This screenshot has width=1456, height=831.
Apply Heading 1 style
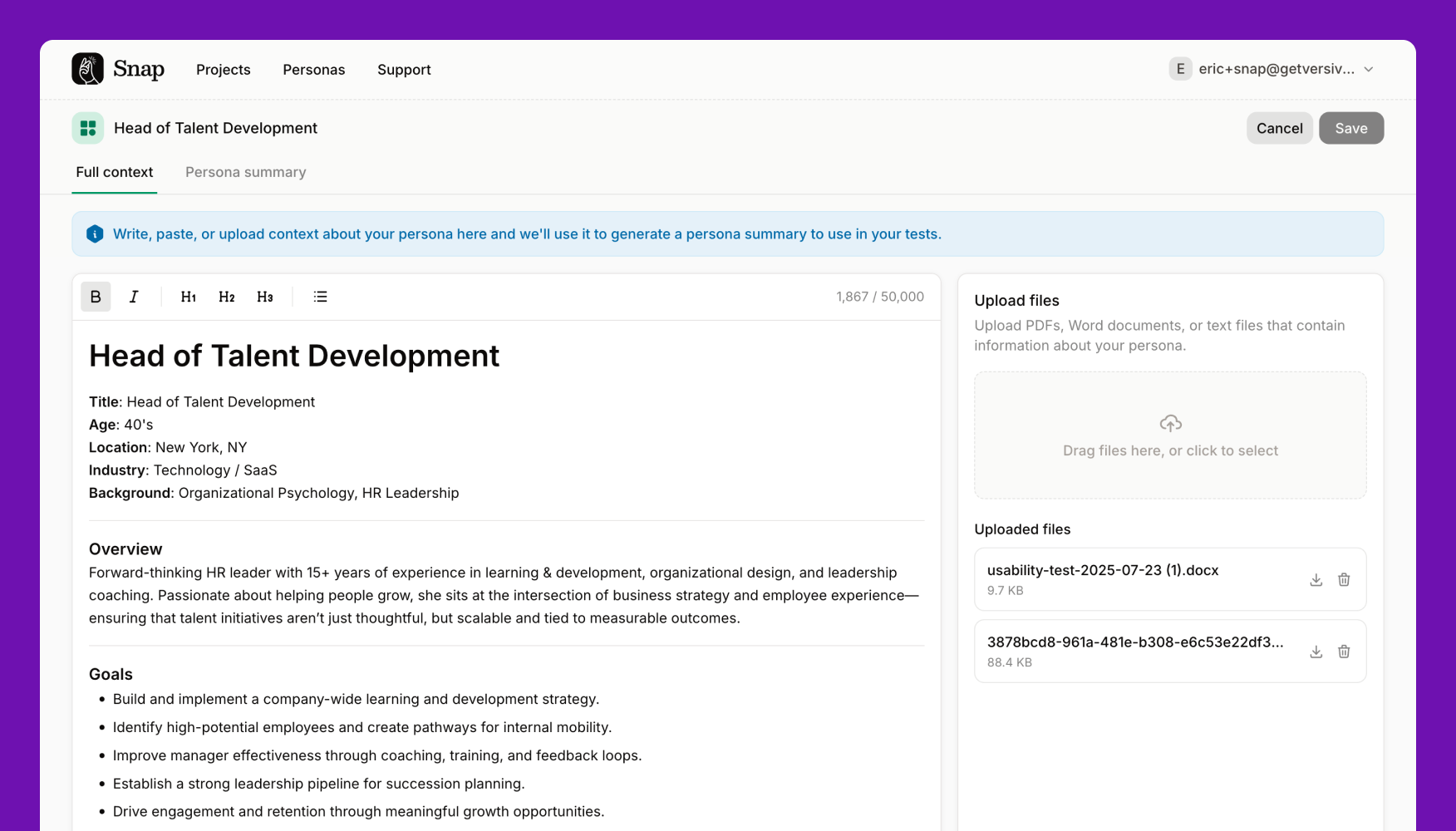(189, 297)
